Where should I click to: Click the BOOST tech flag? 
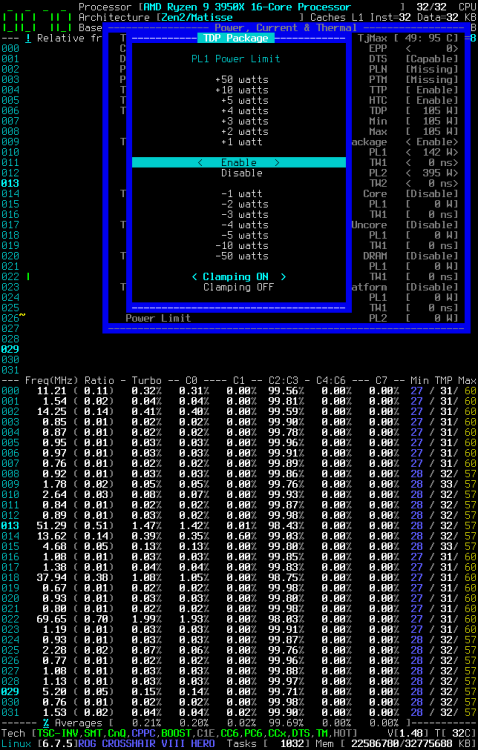(x=176, y=733)
